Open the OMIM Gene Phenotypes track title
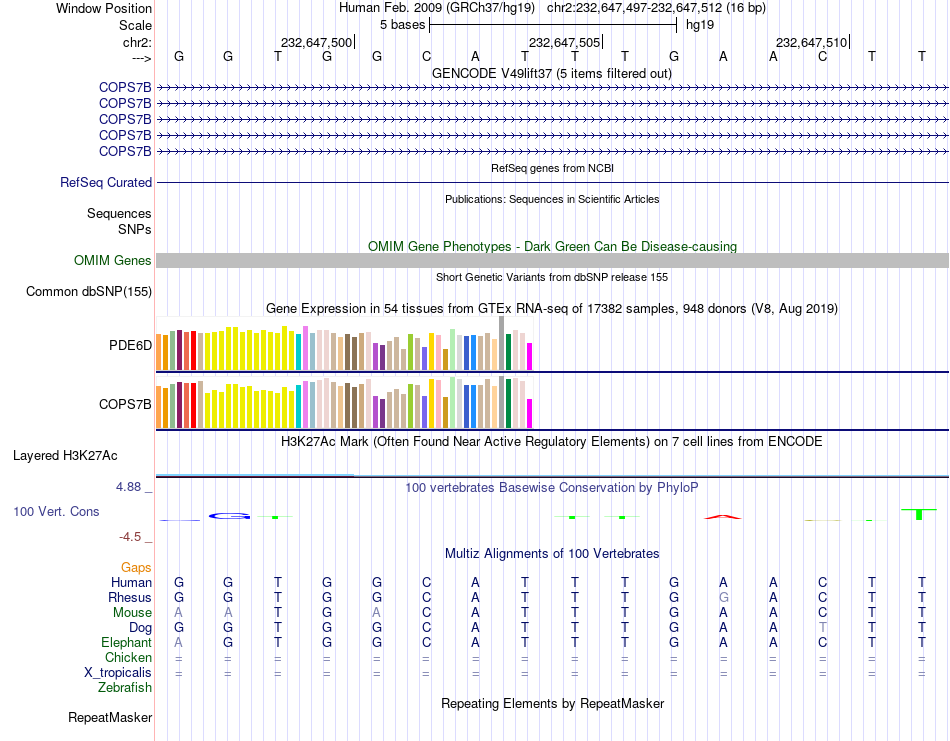This screenshot has height=741, width=950. coord(552,247)
